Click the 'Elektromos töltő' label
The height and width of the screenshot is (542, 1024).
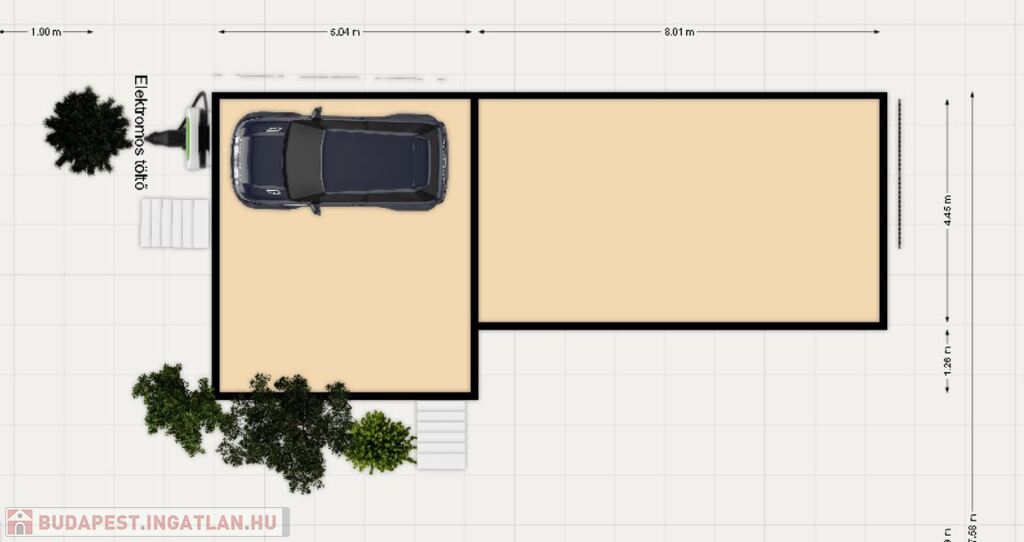(141, 133)
